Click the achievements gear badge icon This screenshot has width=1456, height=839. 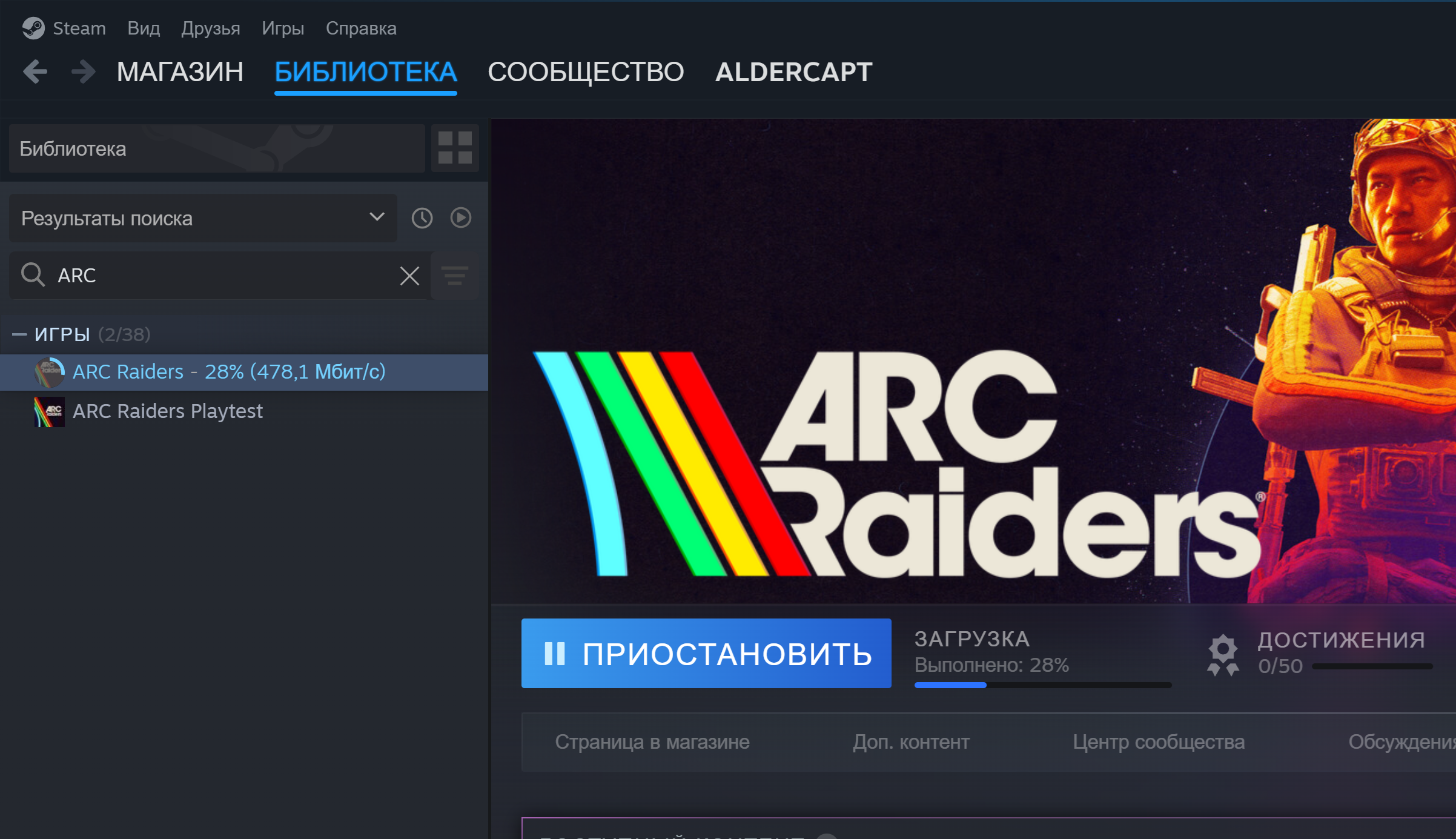point(1223,654)
